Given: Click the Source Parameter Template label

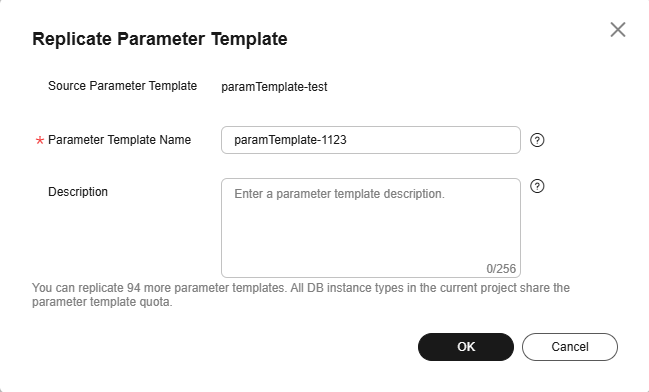Looking at the screenshot, I should click(x=123, y=86).
